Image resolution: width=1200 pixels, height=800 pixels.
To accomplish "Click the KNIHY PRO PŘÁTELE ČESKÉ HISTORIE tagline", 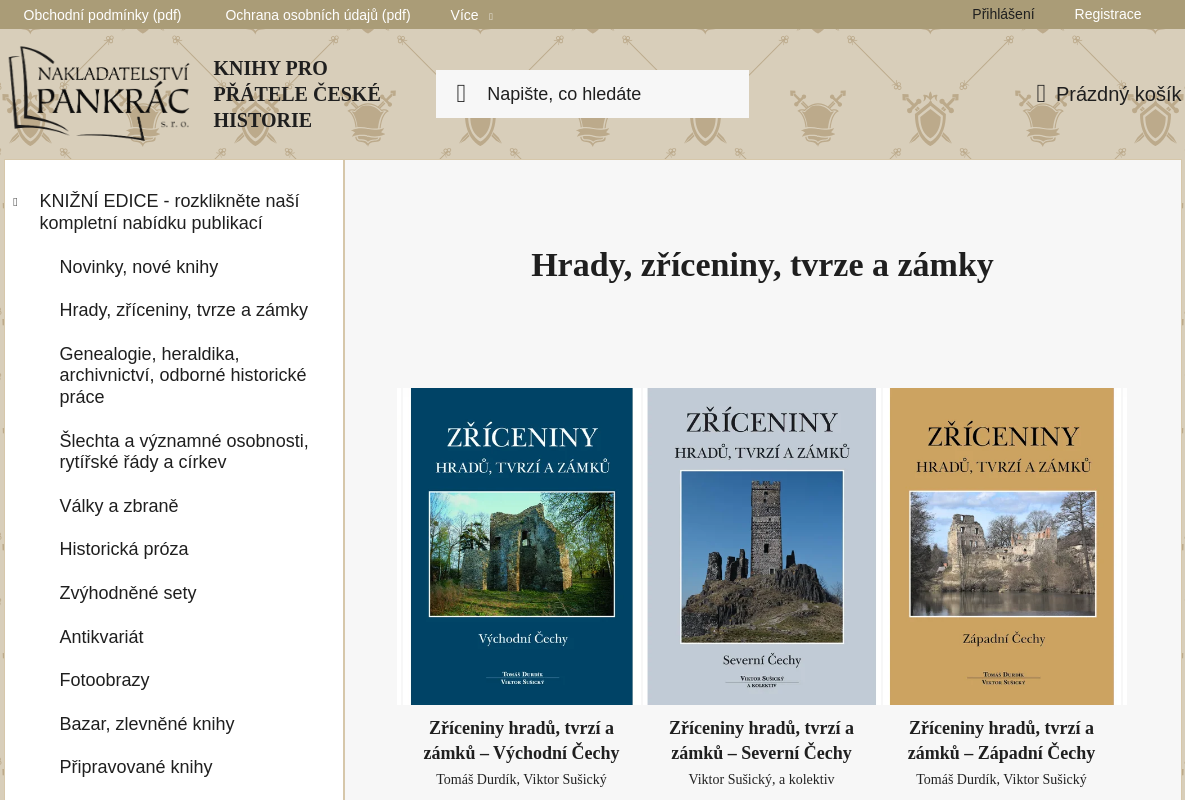I will pos(297,94).
